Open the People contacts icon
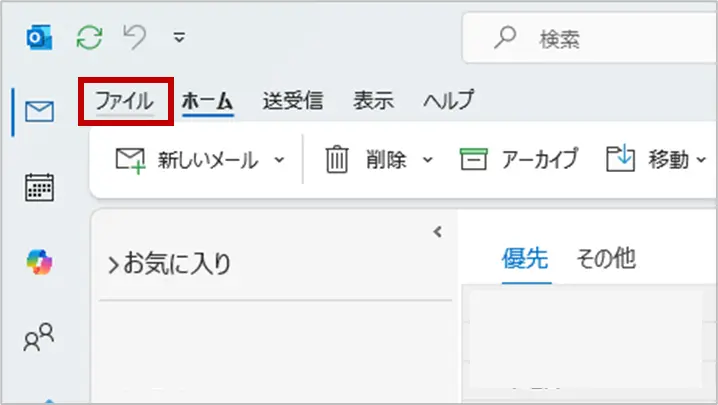 tap(39, 338)
